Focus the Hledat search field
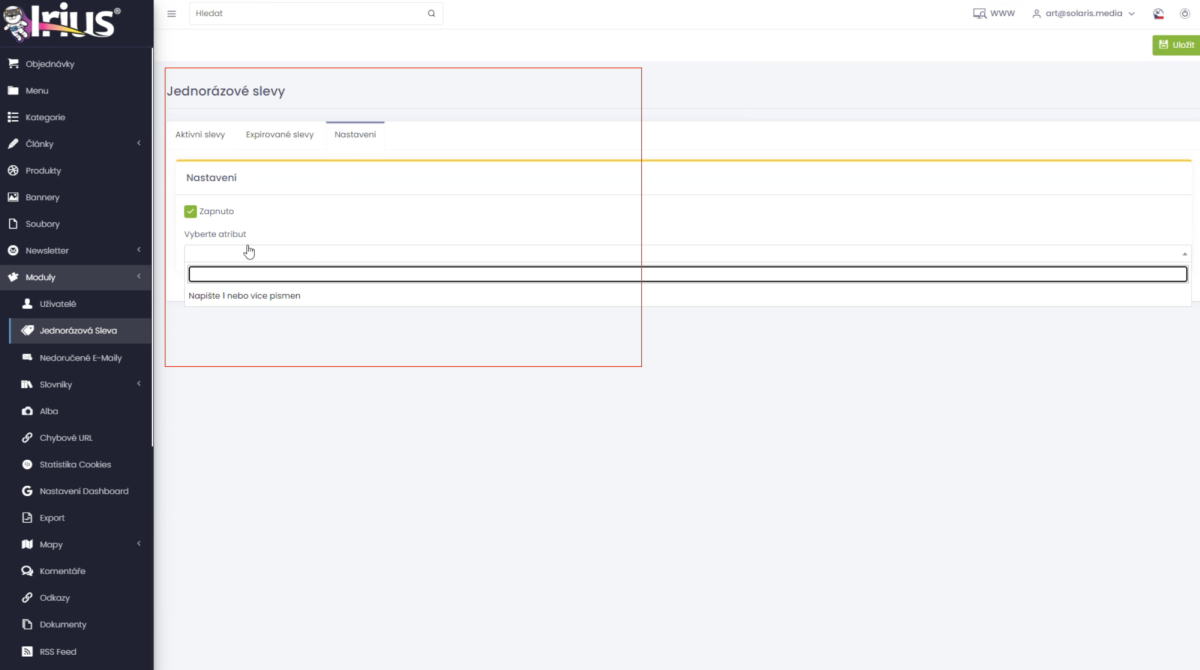The width and height of the screenshot is (1200, 670). point(316,14)
